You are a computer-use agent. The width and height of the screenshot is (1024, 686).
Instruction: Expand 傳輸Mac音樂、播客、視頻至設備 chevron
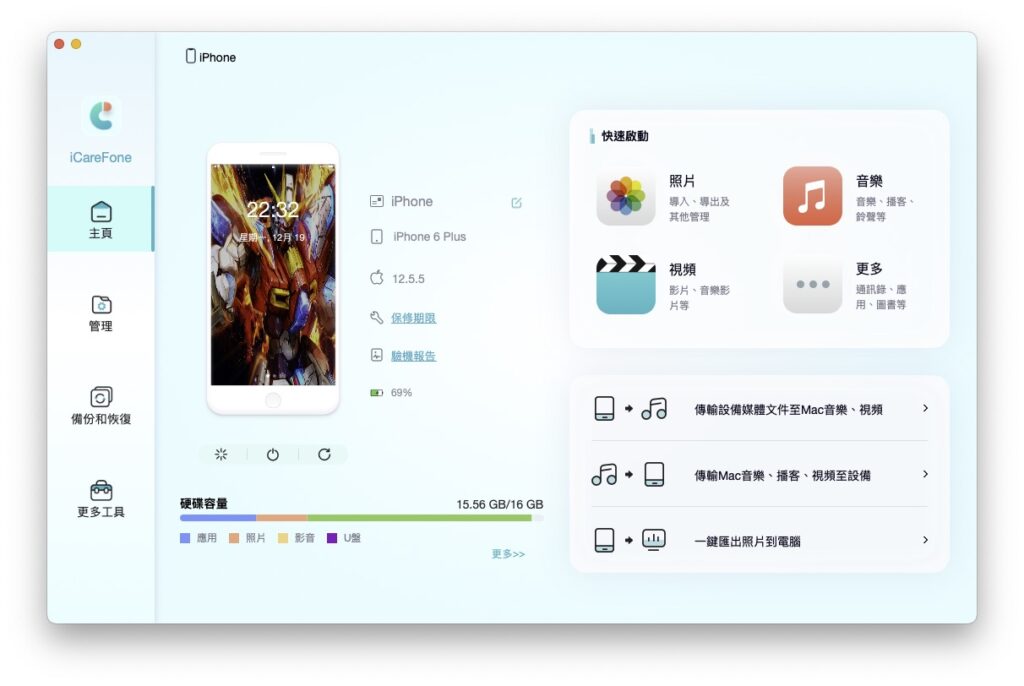925,474
